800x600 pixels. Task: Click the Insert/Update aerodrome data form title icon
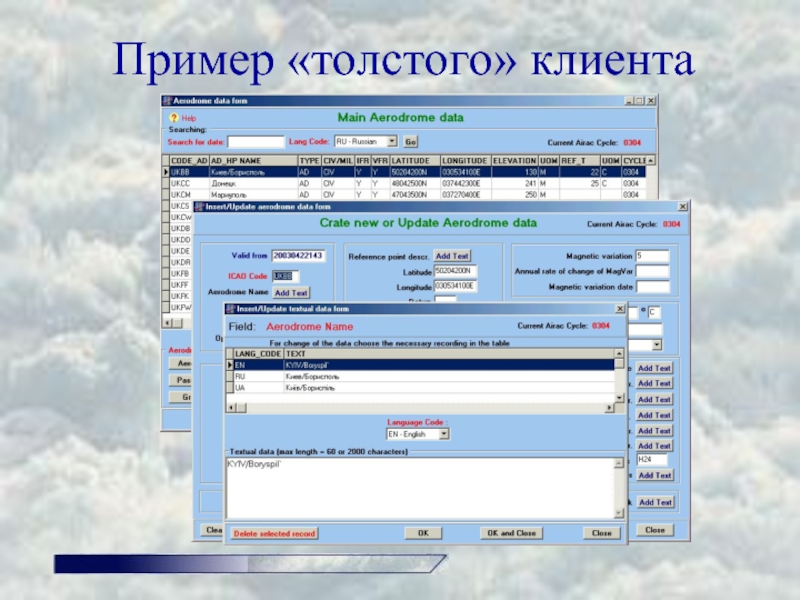[199, 207]
